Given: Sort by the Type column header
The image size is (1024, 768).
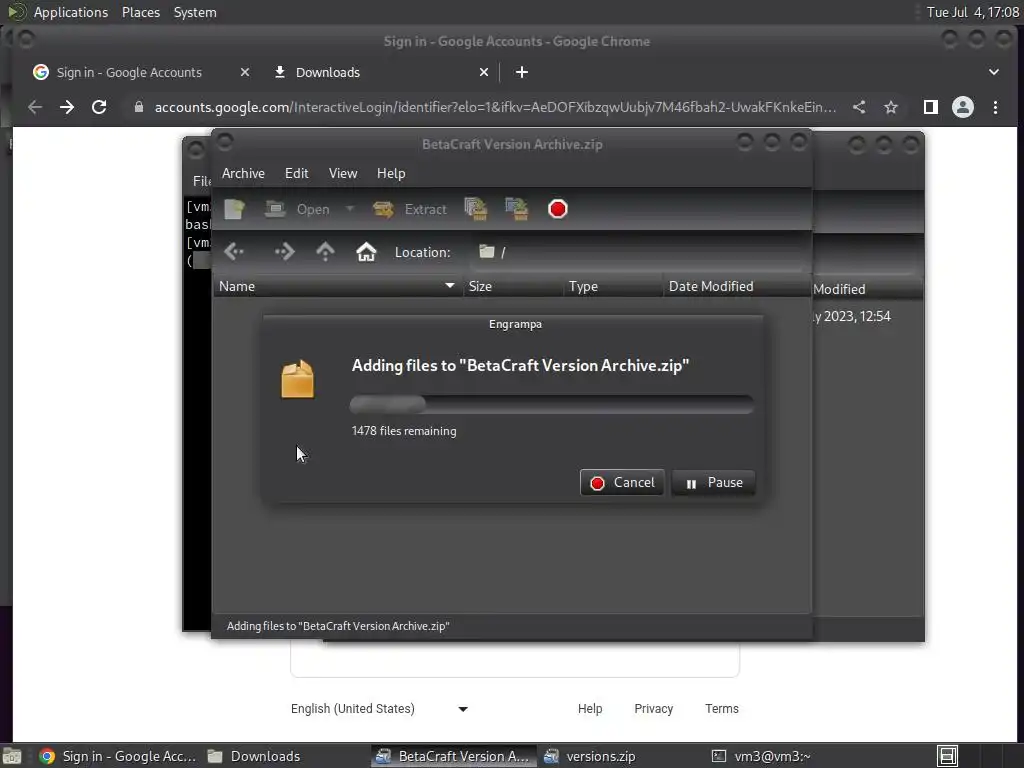Looking at the screenshot, I should pyautogui.click(x=613, y=286).
